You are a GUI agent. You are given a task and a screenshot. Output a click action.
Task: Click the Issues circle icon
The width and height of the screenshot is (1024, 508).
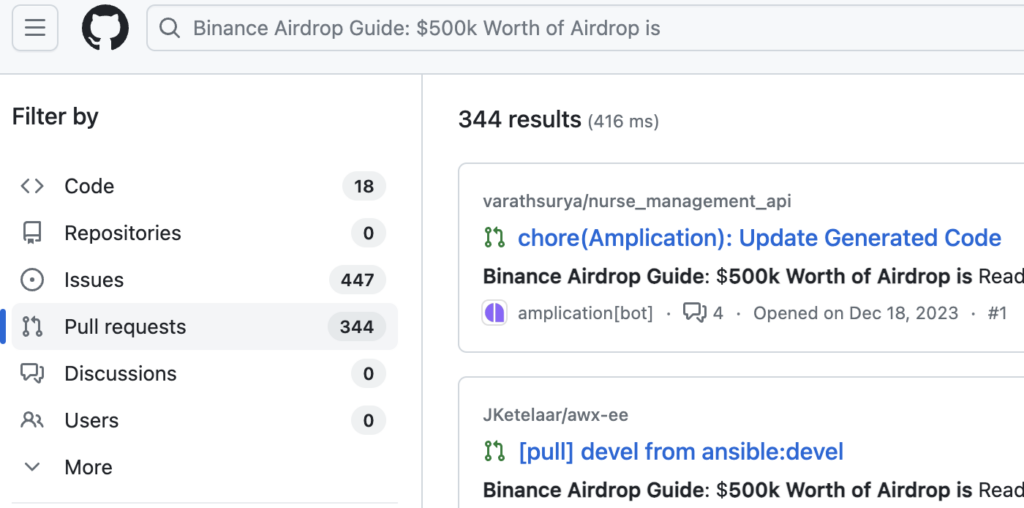(x=32, y=280)
